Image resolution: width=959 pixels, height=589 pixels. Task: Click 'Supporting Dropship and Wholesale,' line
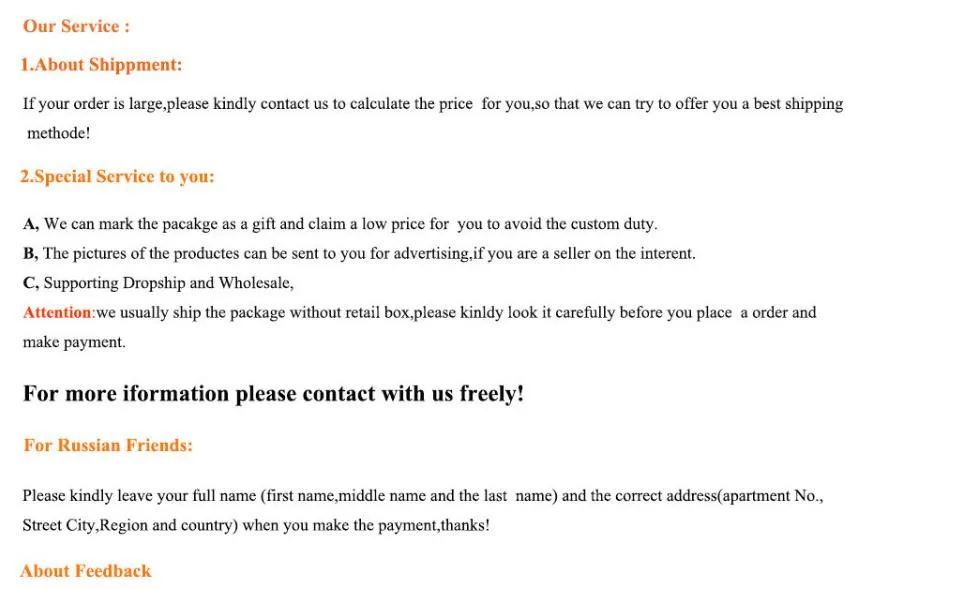pyautogui.click(x=169, y=283)
